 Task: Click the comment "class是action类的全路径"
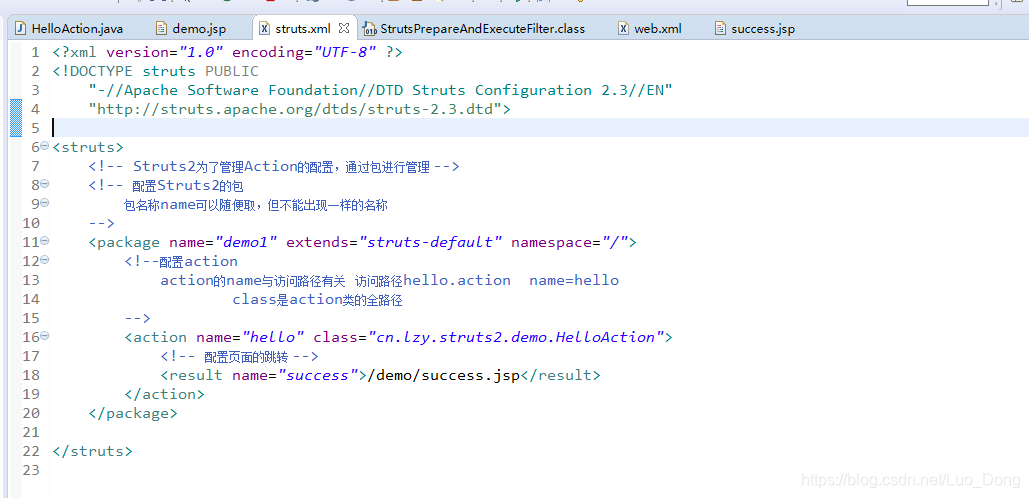coord(317,300)
